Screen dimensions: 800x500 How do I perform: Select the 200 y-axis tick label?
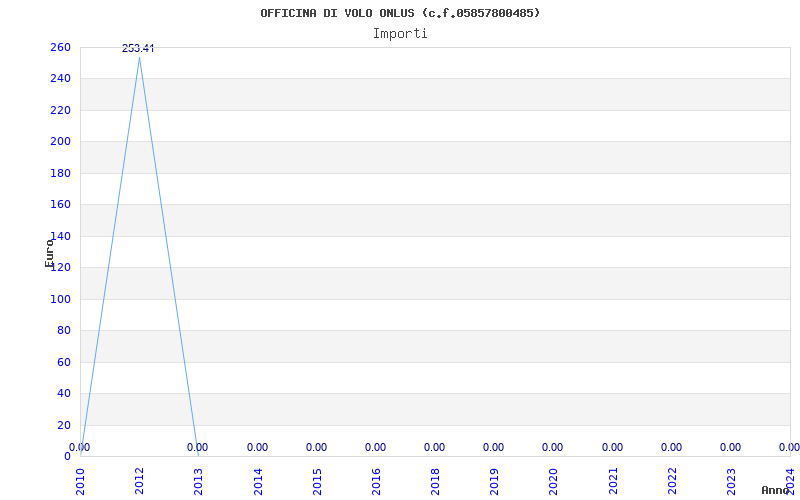coord(60,141)
